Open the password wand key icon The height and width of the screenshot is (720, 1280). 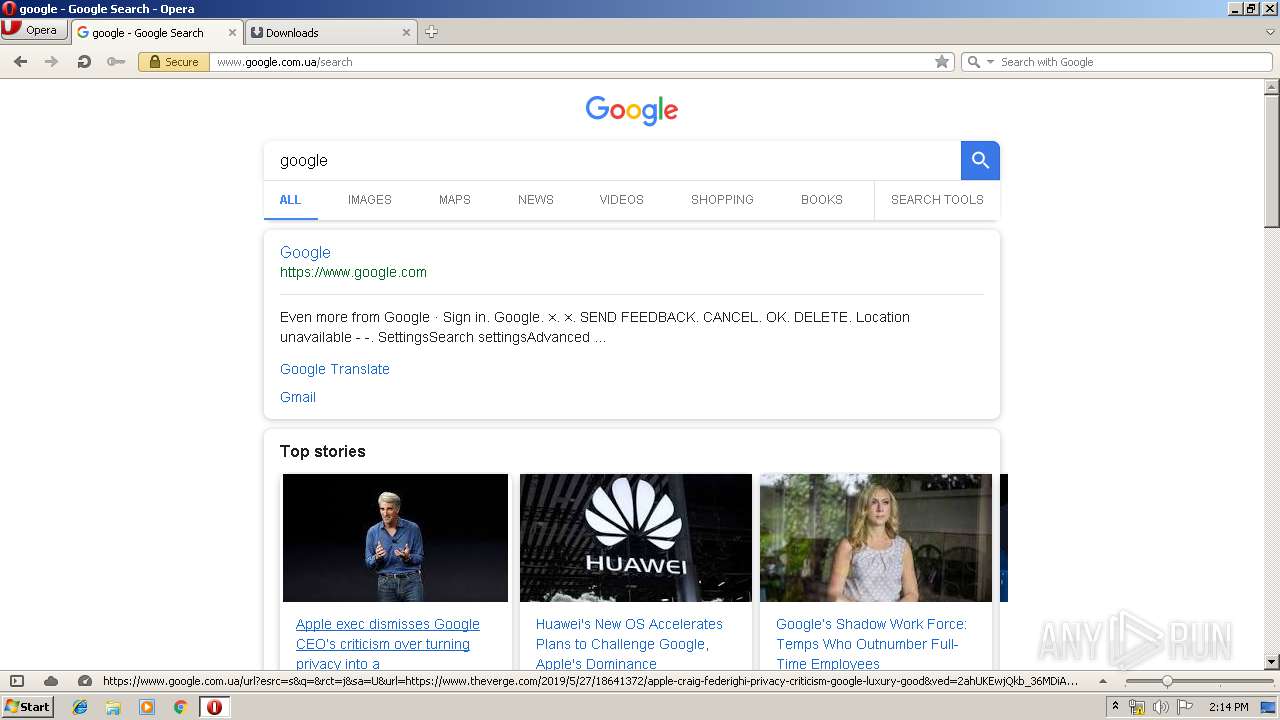coord(116,62)
